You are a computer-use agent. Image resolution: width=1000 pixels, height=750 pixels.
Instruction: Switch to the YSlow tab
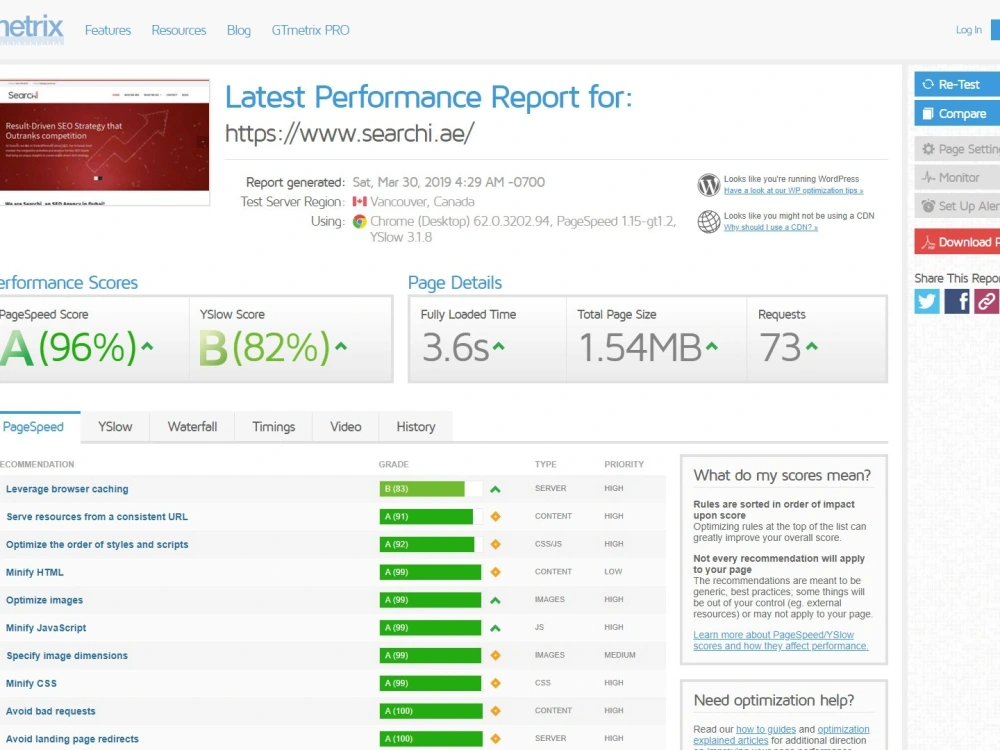pos(115,427)
